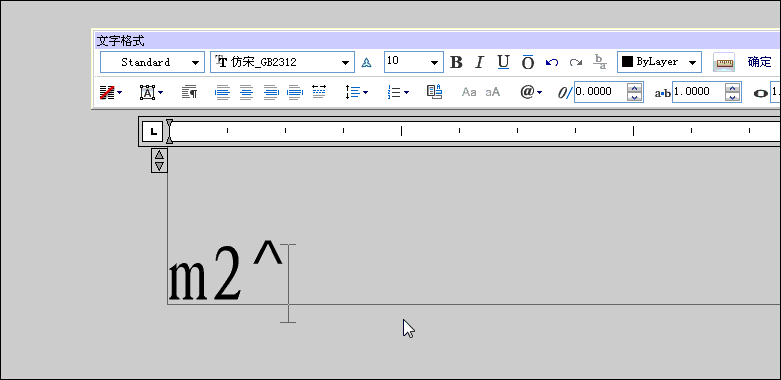Toggle Italic formatting
Screen dimensions: 781x380
point(479,62)
